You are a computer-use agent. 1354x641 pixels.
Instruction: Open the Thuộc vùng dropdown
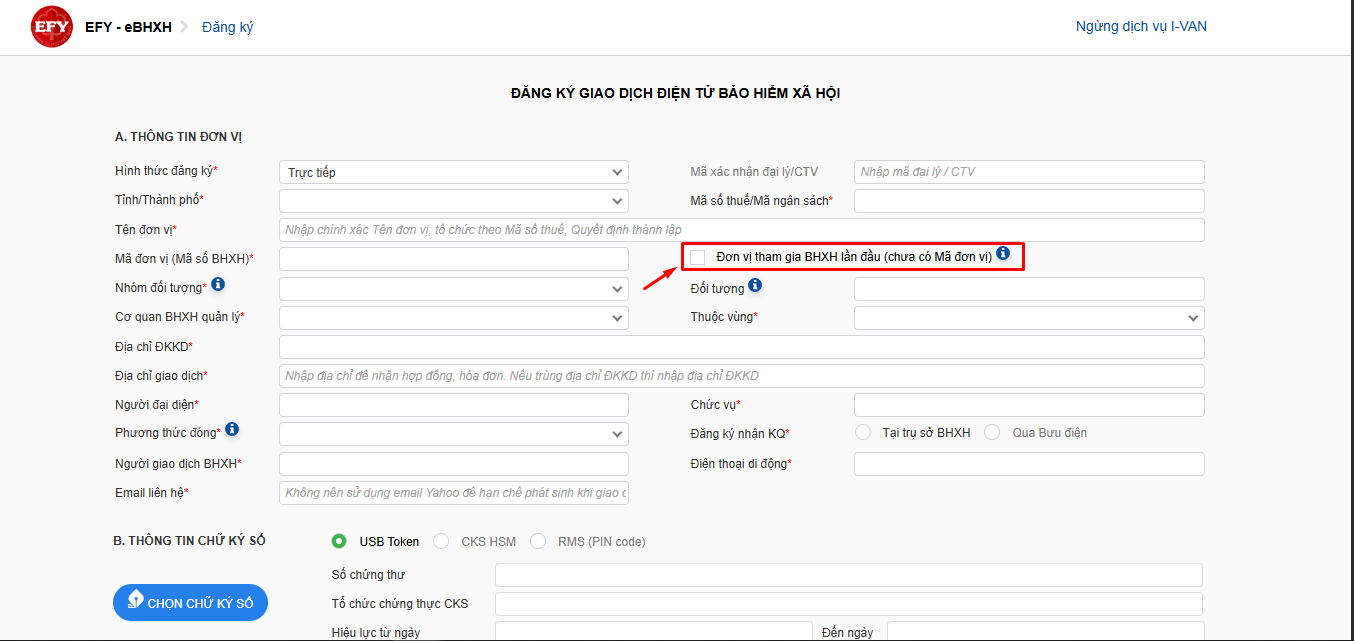coord(1028,318)
